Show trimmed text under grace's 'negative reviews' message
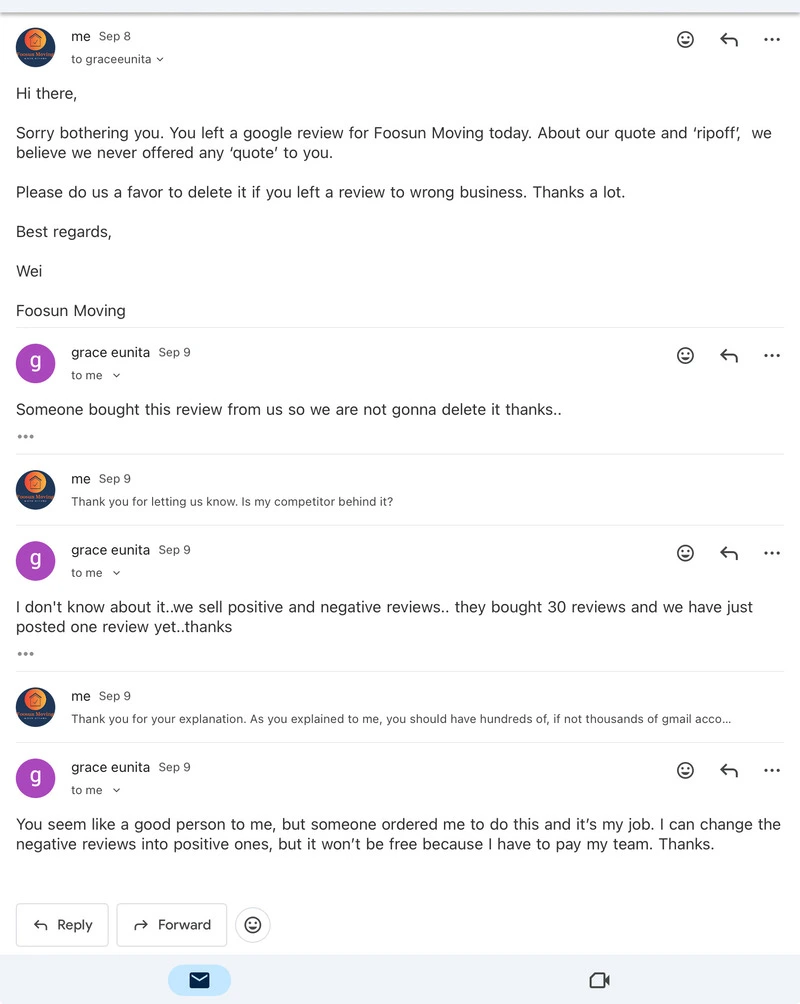Screen dimensions: 800x1004 point(25,653)
